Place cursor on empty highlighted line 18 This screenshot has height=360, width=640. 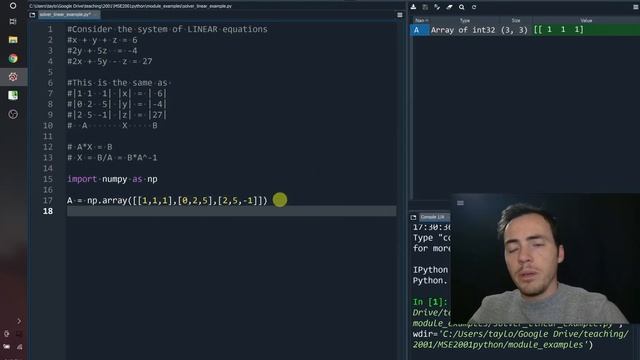231,211
